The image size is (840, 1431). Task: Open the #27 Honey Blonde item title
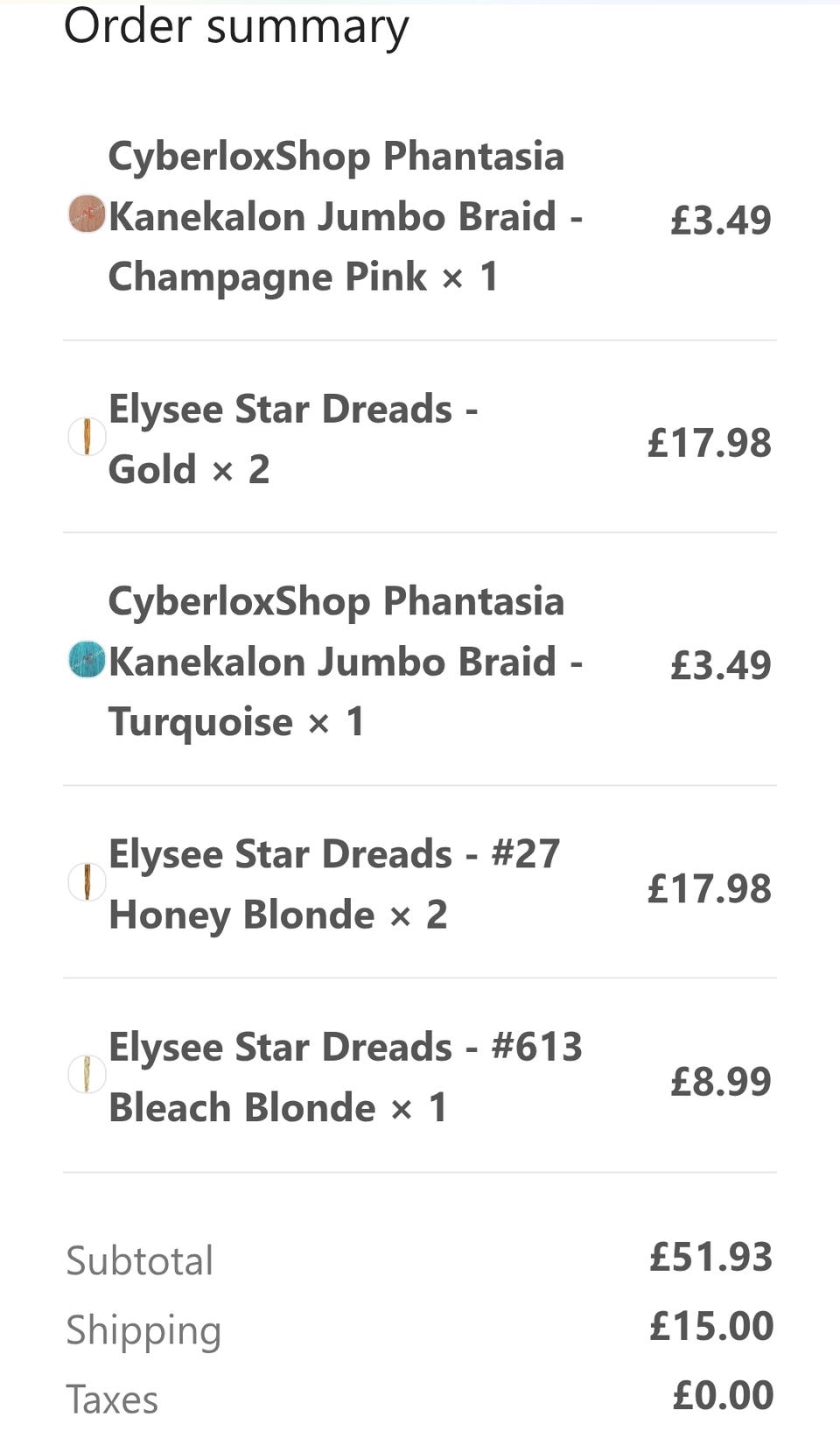[x=333, y=884]
